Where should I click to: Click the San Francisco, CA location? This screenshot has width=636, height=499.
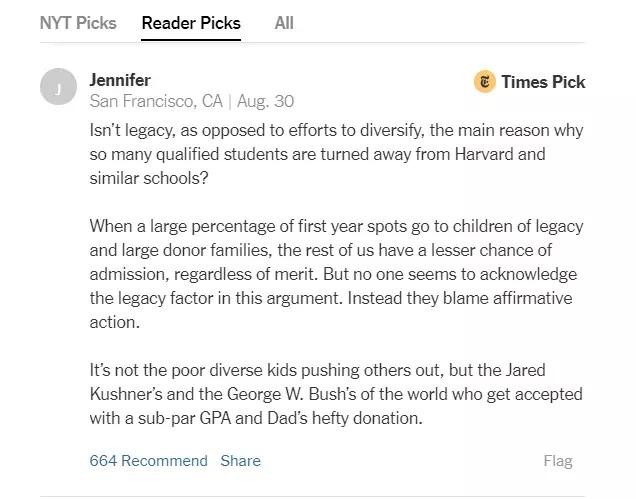(156, 101)
